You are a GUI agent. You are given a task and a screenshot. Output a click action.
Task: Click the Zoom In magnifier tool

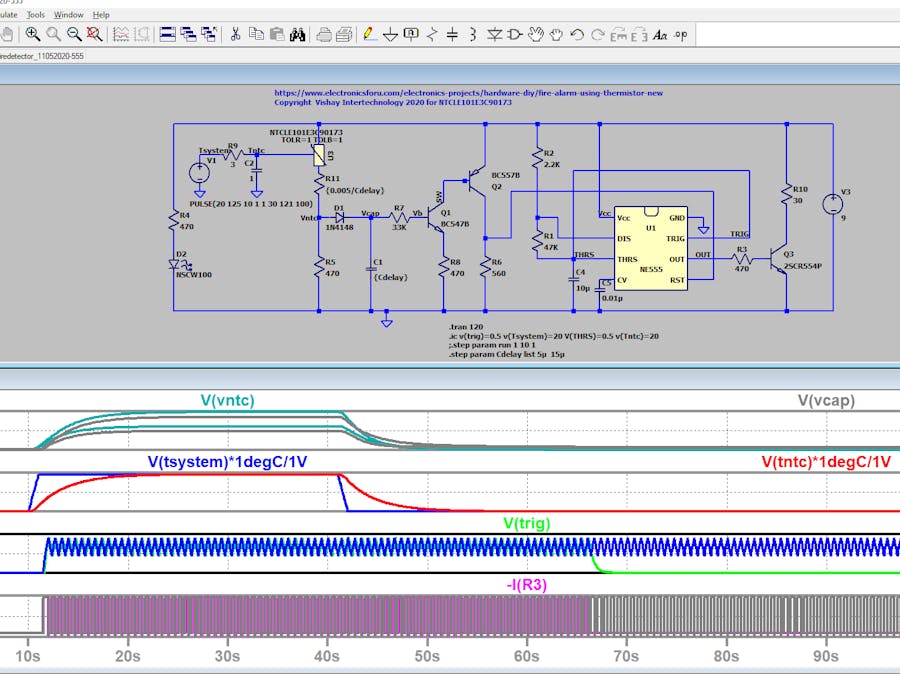[33, 34]
